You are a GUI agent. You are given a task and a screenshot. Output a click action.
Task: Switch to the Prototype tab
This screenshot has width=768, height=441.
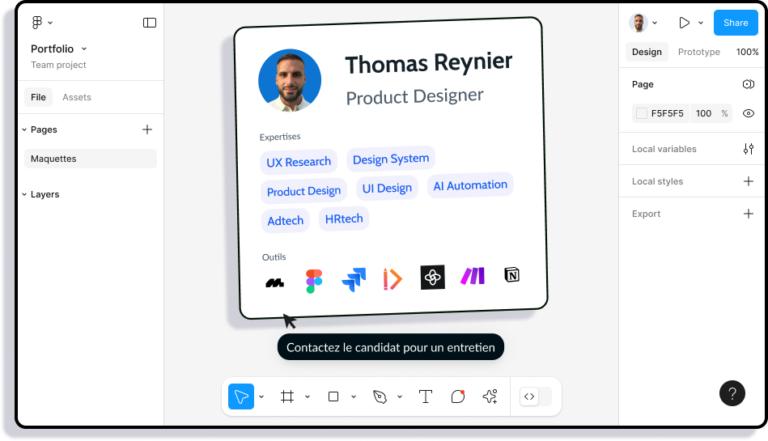[698, 52]
